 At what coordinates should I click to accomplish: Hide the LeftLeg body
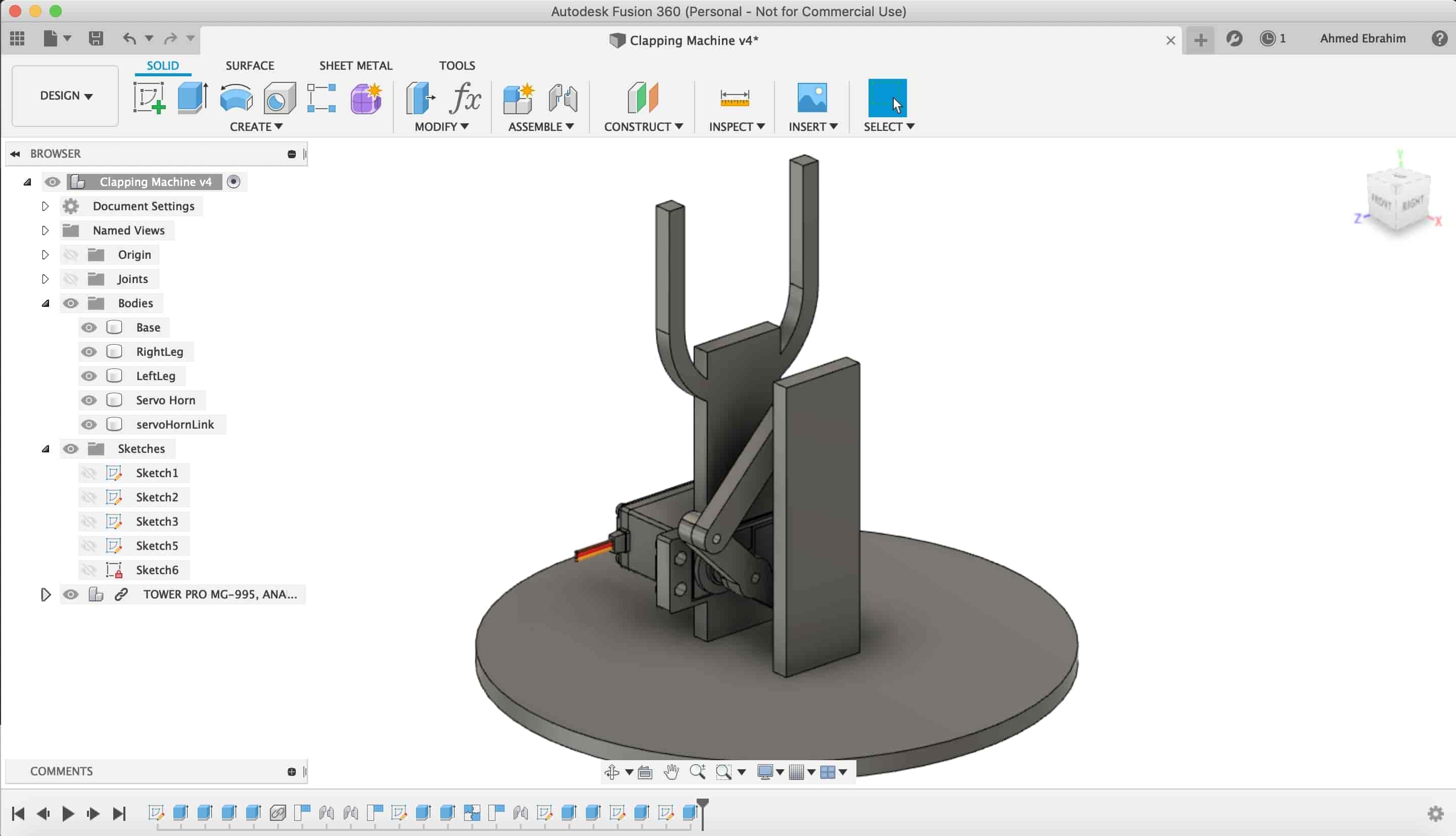tap(88, 376)
